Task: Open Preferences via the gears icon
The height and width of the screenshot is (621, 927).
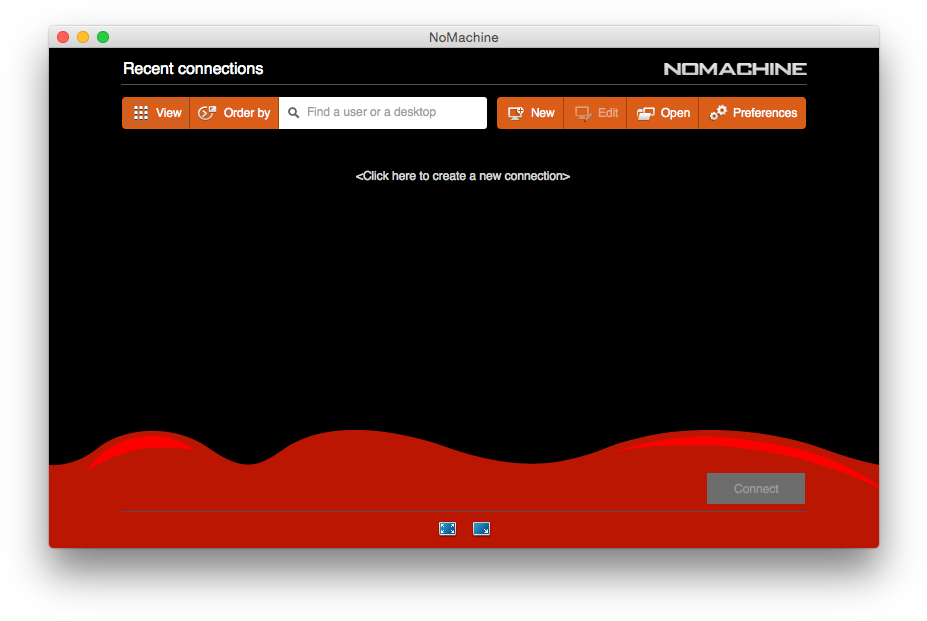Action: (x=718, y=113)
